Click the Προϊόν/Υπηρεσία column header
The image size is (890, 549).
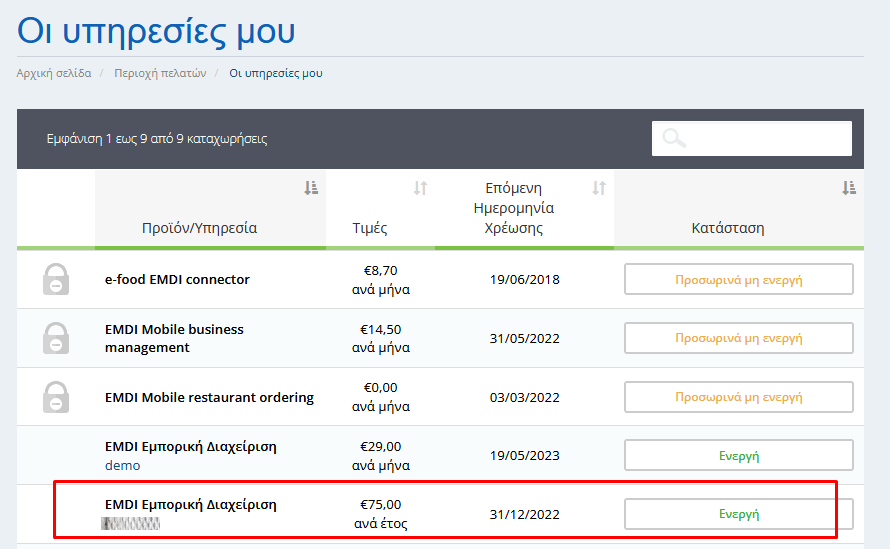(x=210, y=209)
